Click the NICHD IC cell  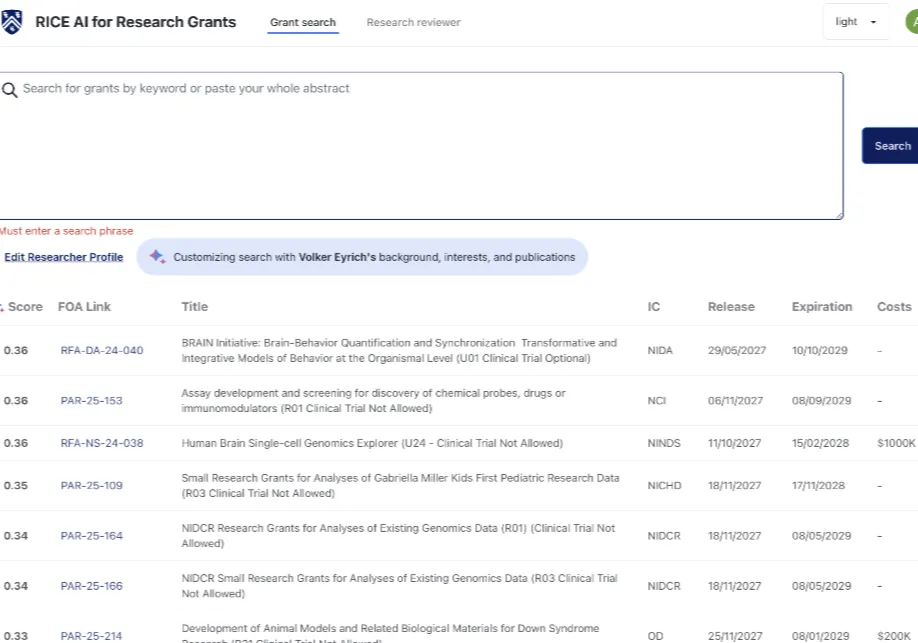664,485
